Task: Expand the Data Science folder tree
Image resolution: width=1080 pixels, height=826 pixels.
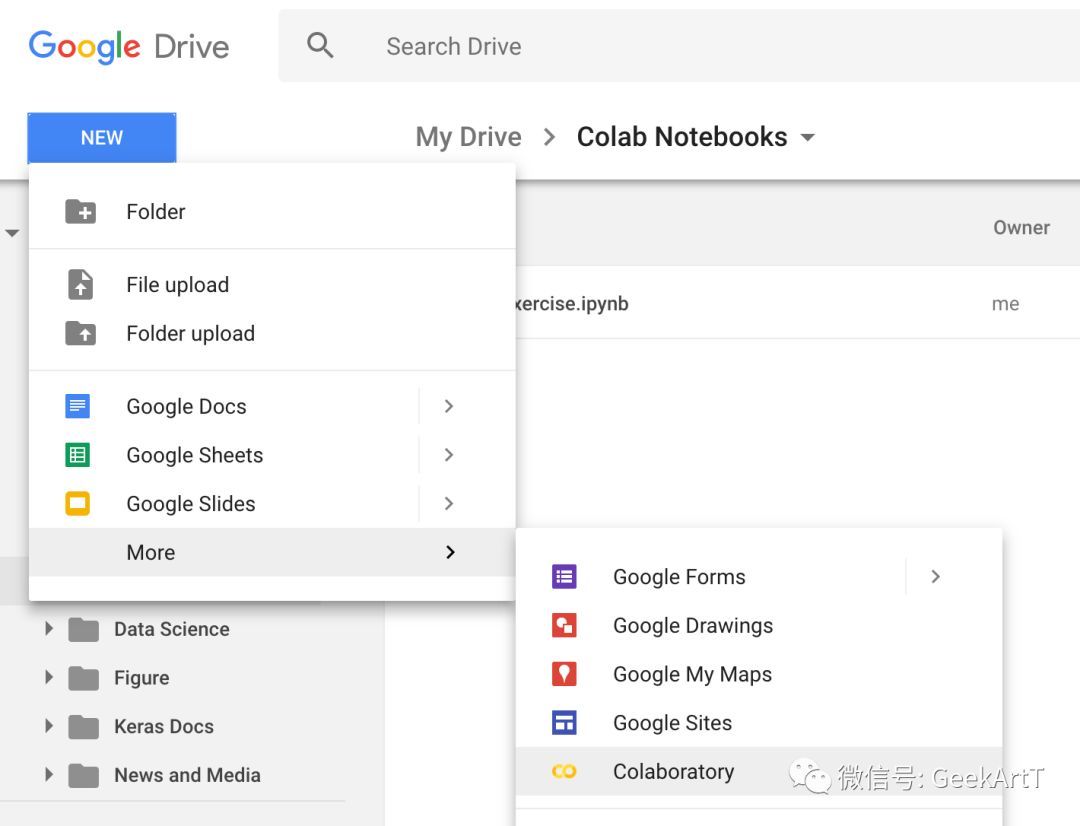Action: coord(48,629)
